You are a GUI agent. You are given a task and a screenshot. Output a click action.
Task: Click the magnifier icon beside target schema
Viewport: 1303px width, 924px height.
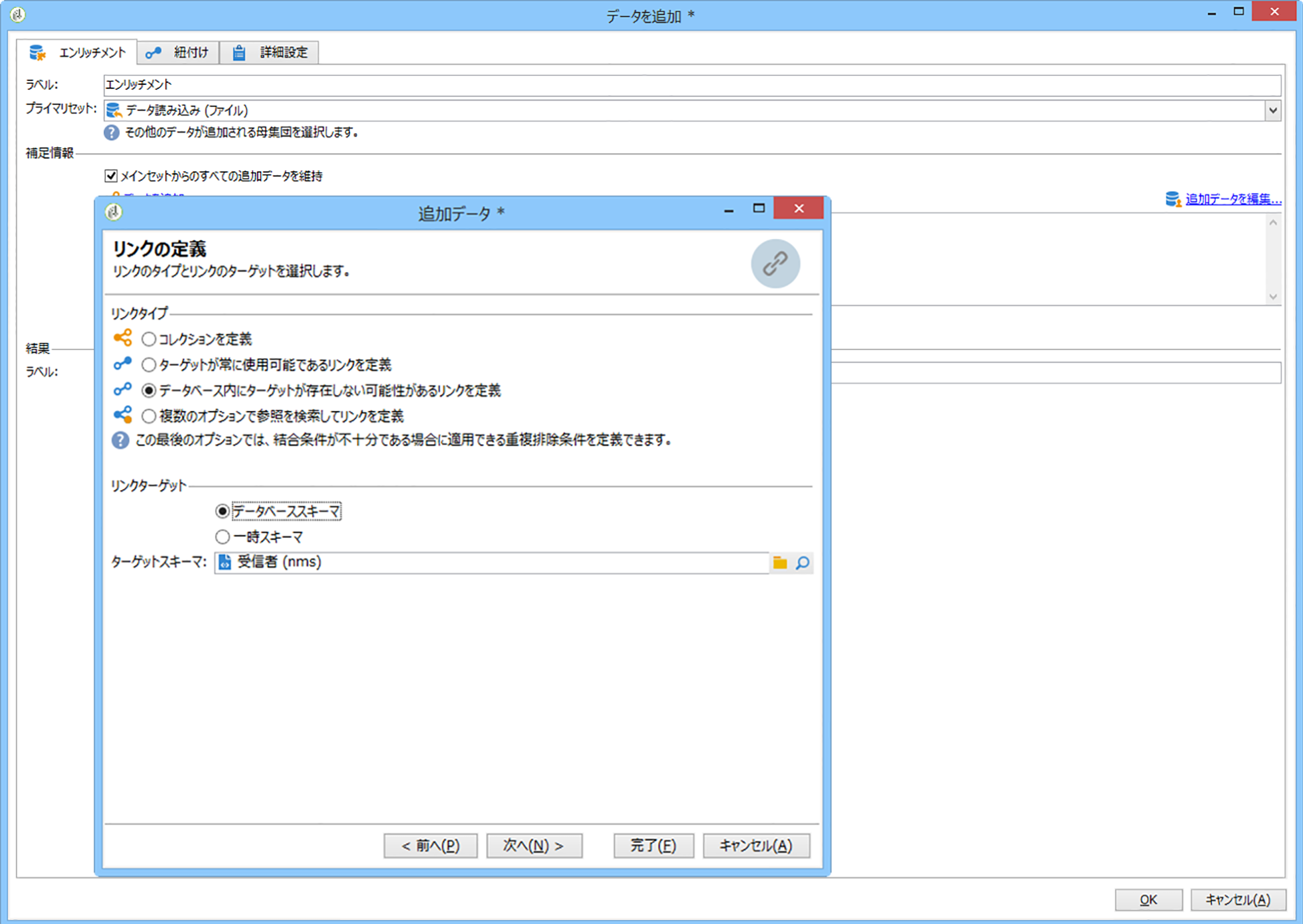[x=803, y=562]
